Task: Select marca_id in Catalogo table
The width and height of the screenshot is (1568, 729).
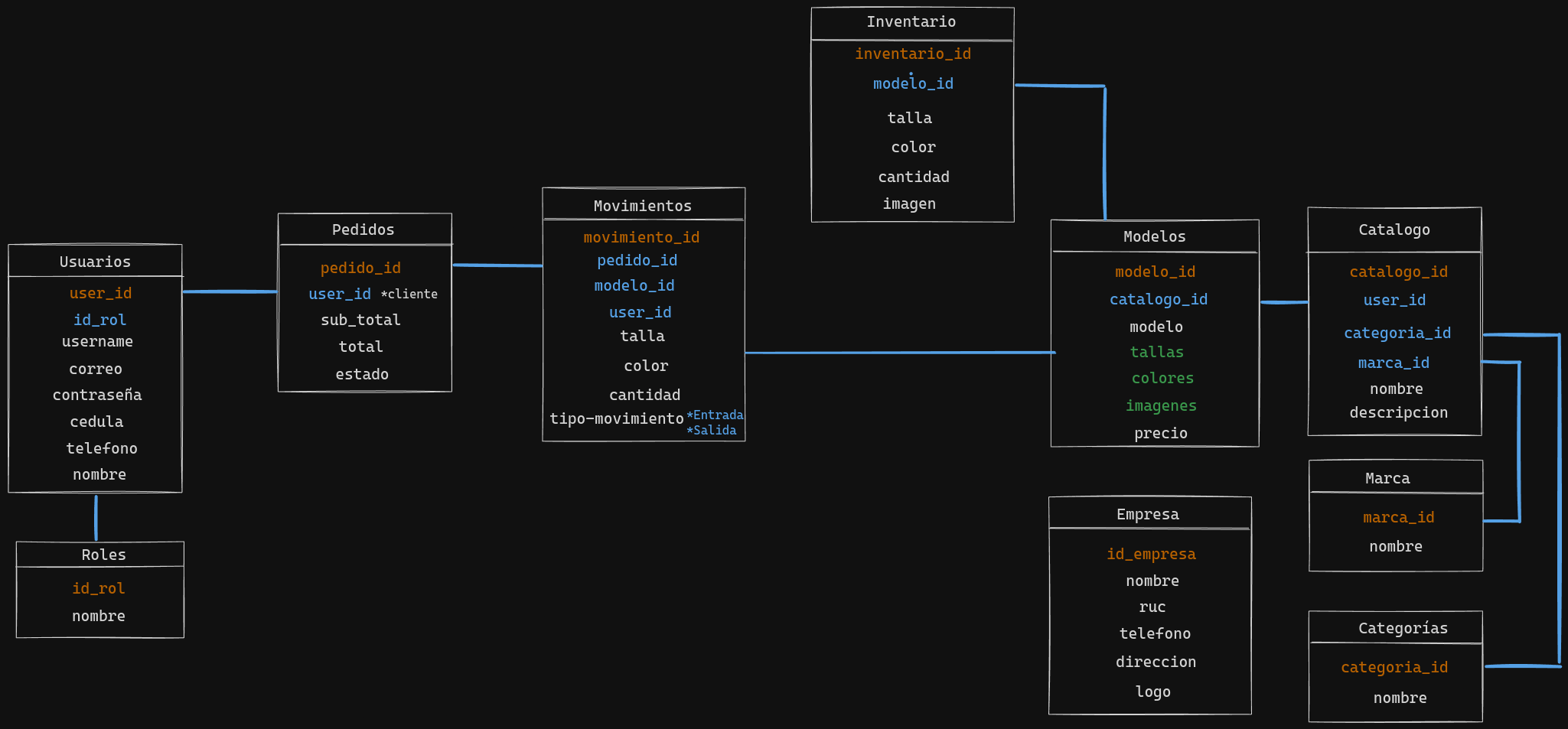Action: (1394, 363)
